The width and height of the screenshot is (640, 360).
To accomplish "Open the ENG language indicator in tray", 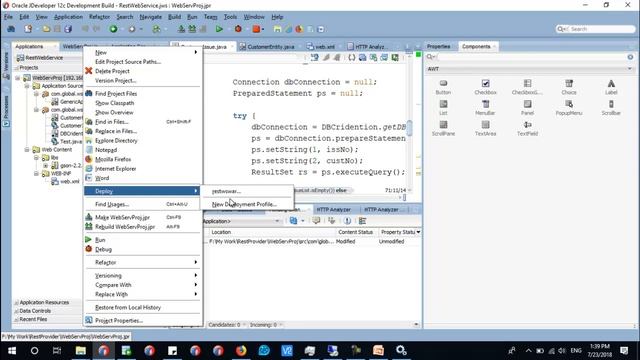I will pyautogui.click(x=576, y=350).
